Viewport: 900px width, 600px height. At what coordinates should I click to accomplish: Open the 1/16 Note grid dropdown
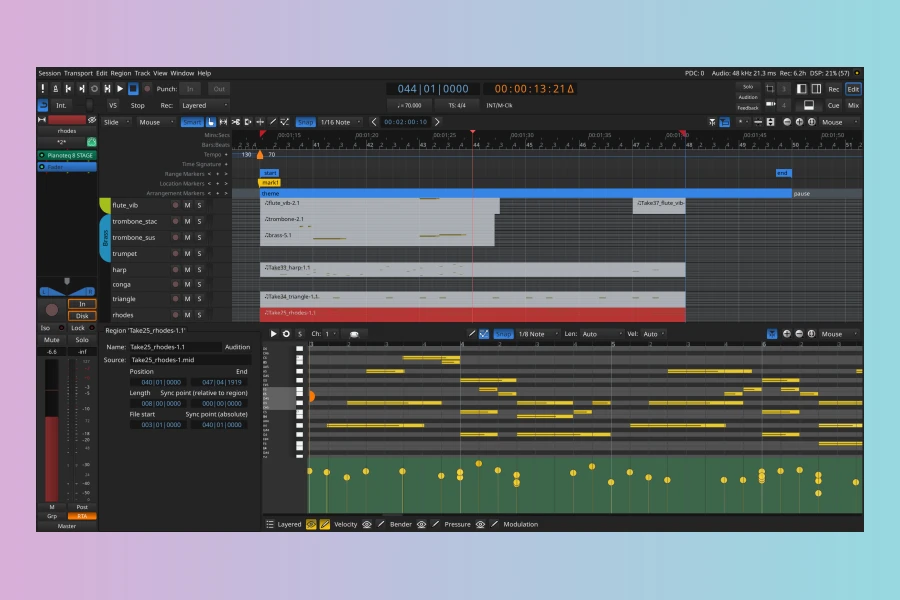pos(339,122)
